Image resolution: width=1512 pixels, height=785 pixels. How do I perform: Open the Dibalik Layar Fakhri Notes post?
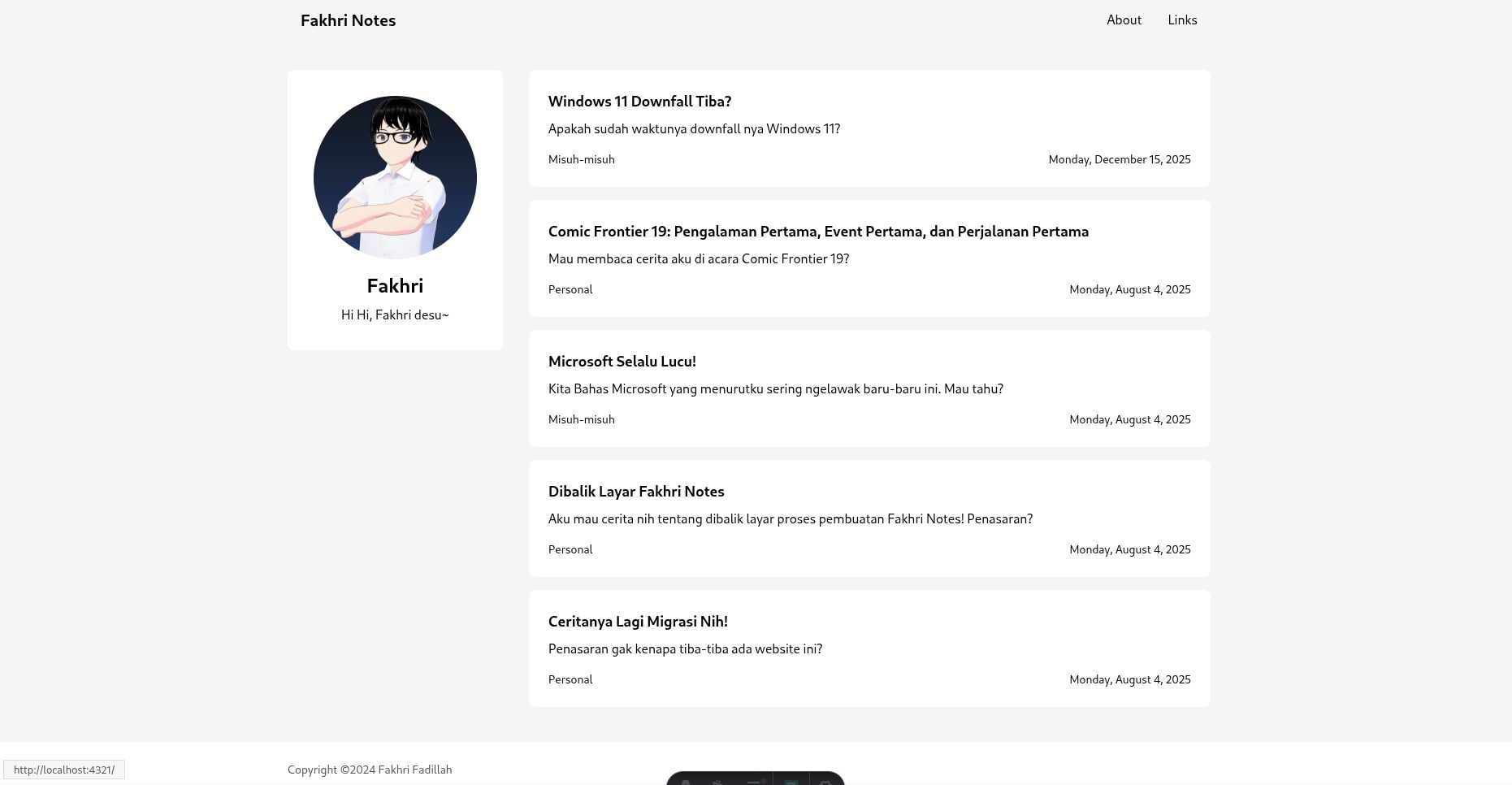[636, 492]
